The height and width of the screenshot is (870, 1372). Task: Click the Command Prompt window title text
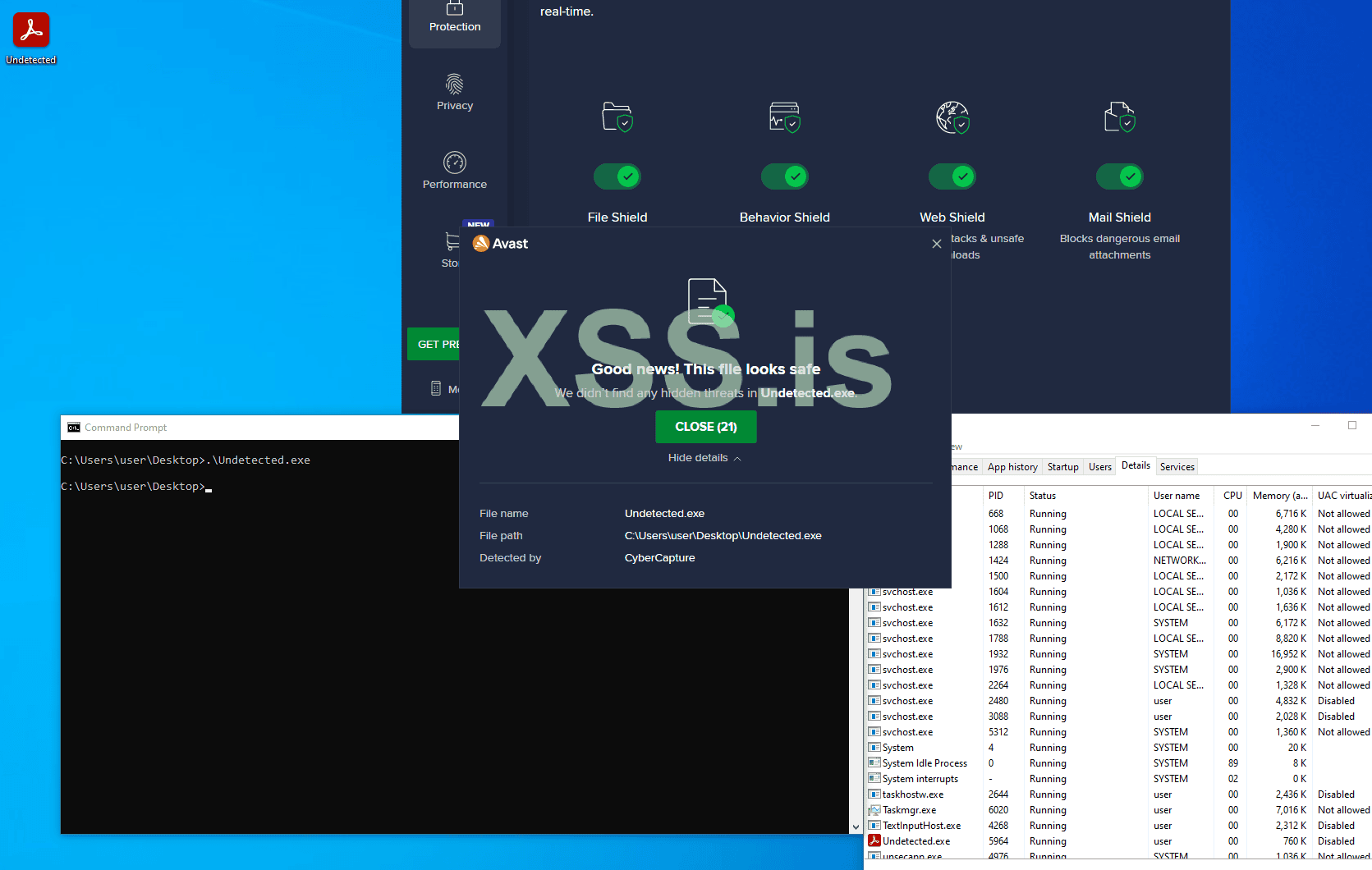pos(126,428)
